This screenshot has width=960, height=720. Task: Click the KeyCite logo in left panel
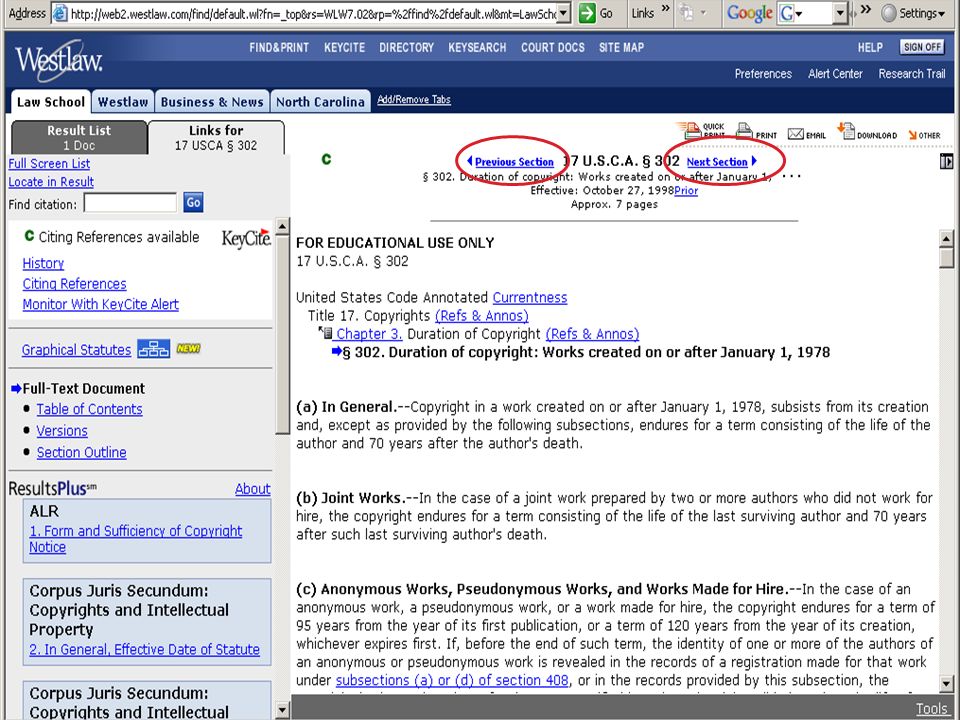(x=246, y=238)
